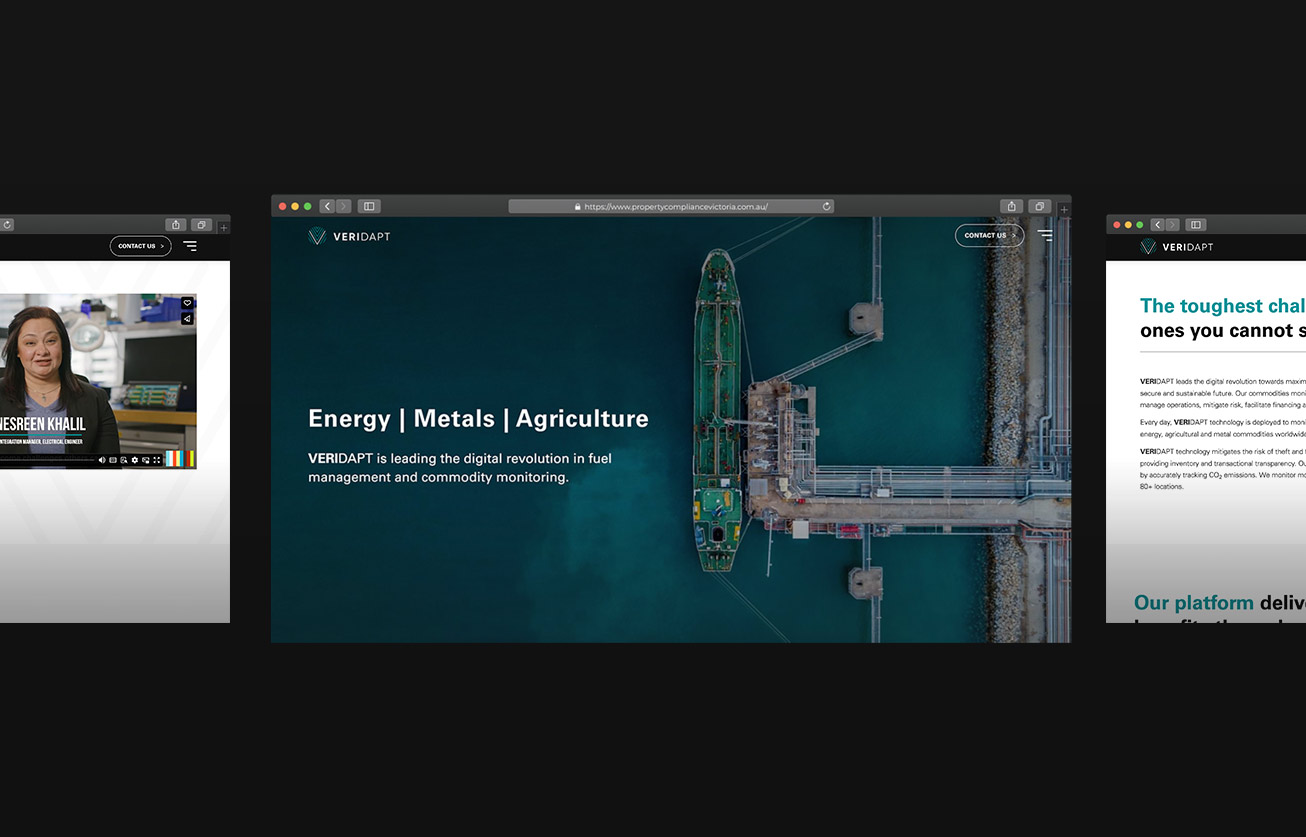Toggle the sidebar in the center browser
This screenshot has width=1306, height=837.
click(x=369, y=206)
